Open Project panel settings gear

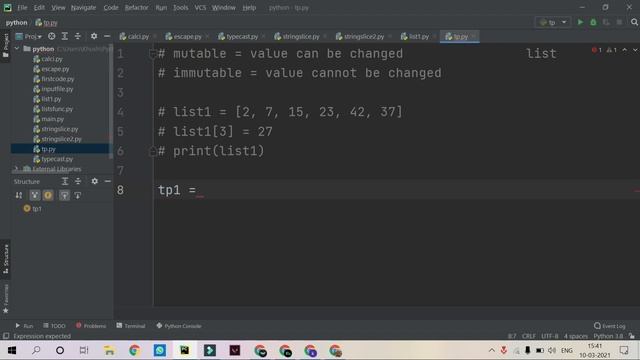tap(94, 36)
